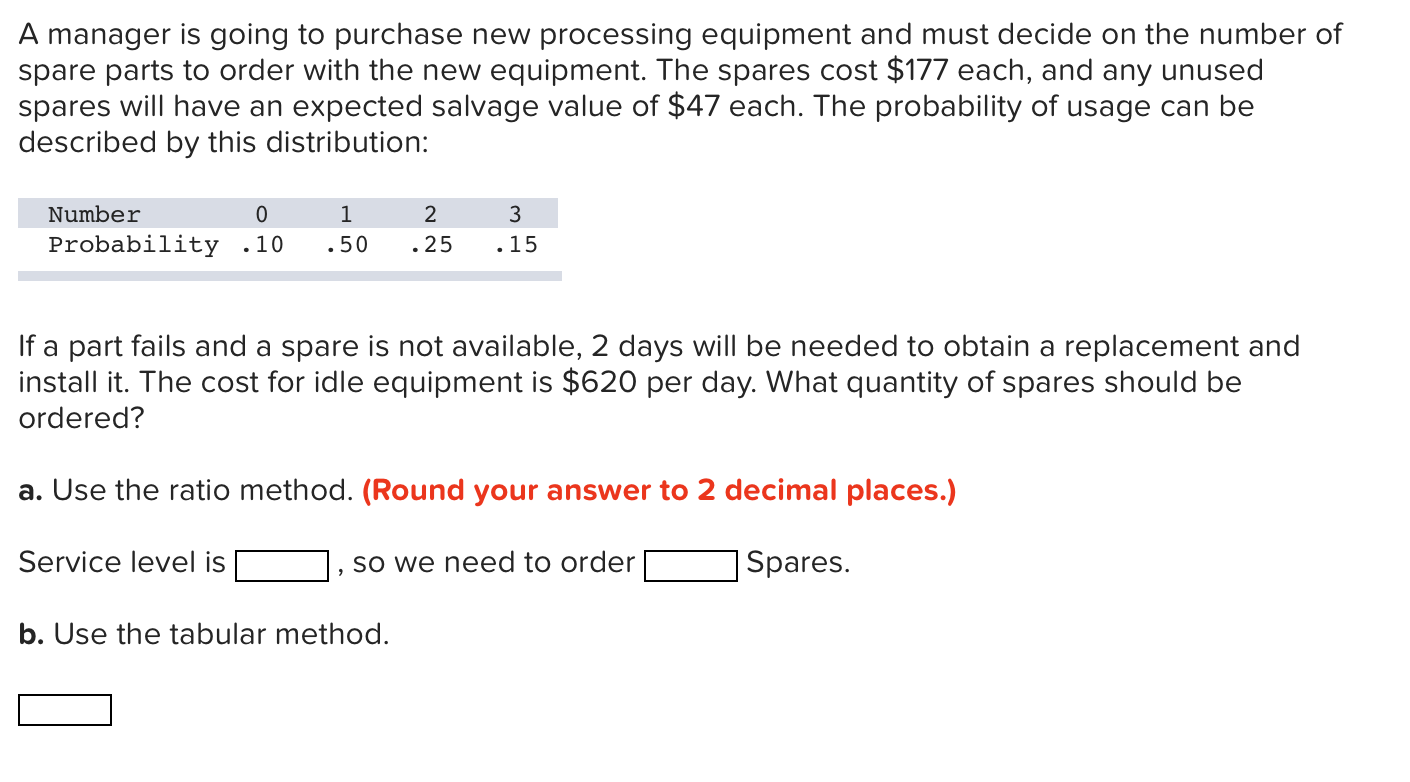Click the Service level input box
Screen dimensions: 1410x782
[x=281, y=565]
